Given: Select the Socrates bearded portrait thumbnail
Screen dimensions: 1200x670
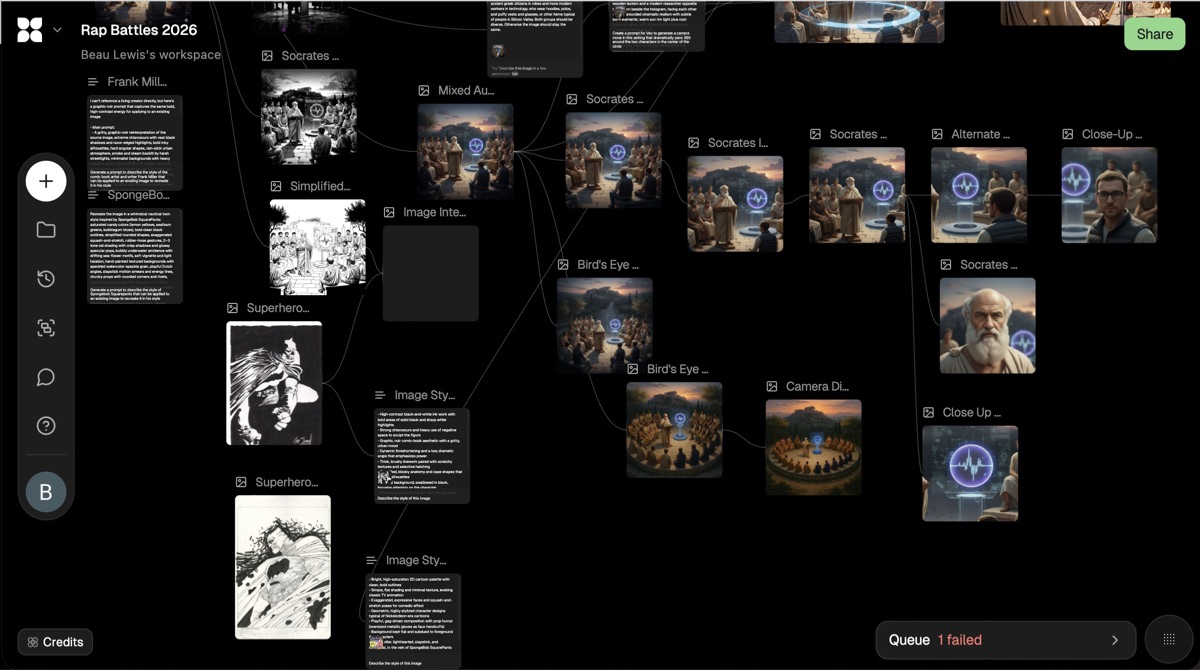Looking at the screenshot, I should coord(987,325).
